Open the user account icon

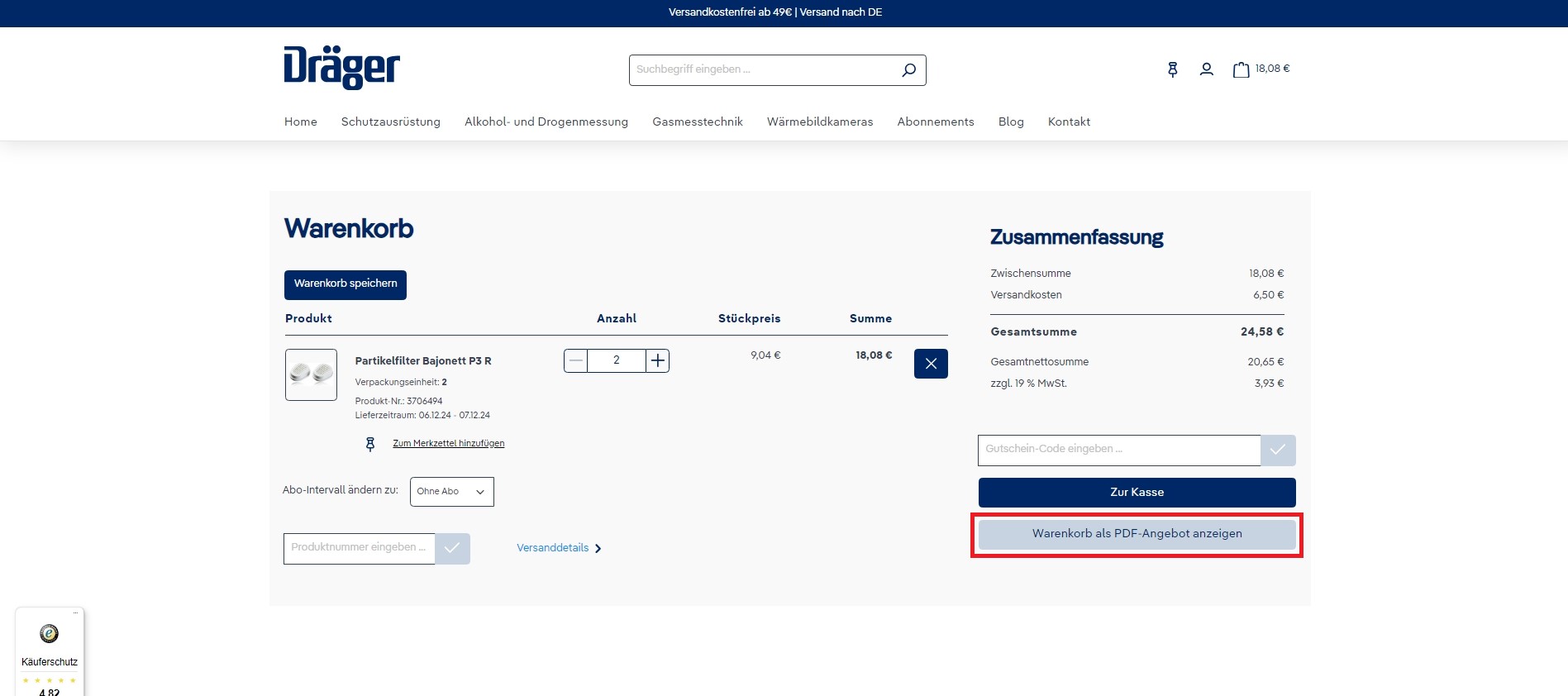(1206, 69)
